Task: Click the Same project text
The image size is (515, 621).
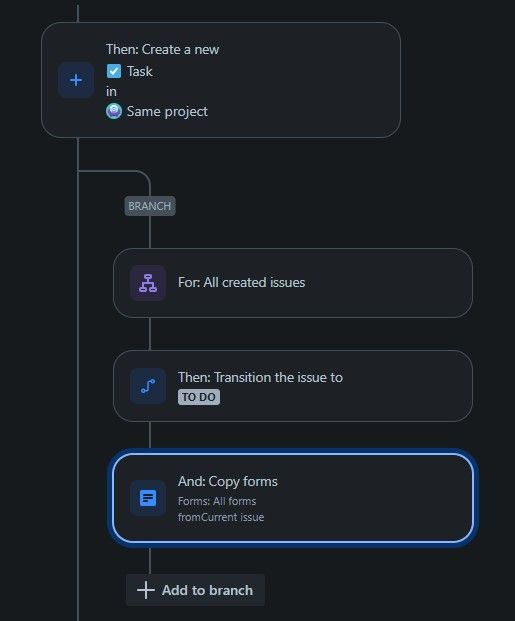Action: click(x=167, y=111)
